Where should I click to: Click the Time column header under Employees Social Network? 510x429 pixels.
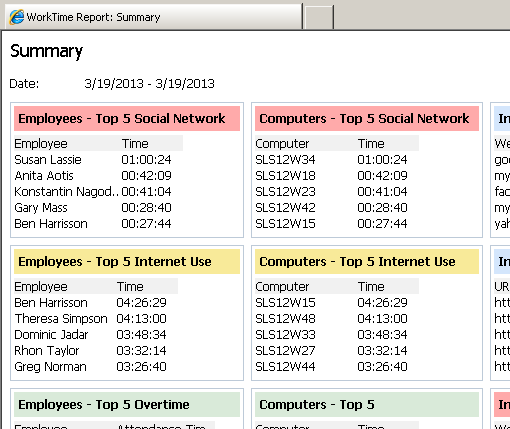pos(135,144)
